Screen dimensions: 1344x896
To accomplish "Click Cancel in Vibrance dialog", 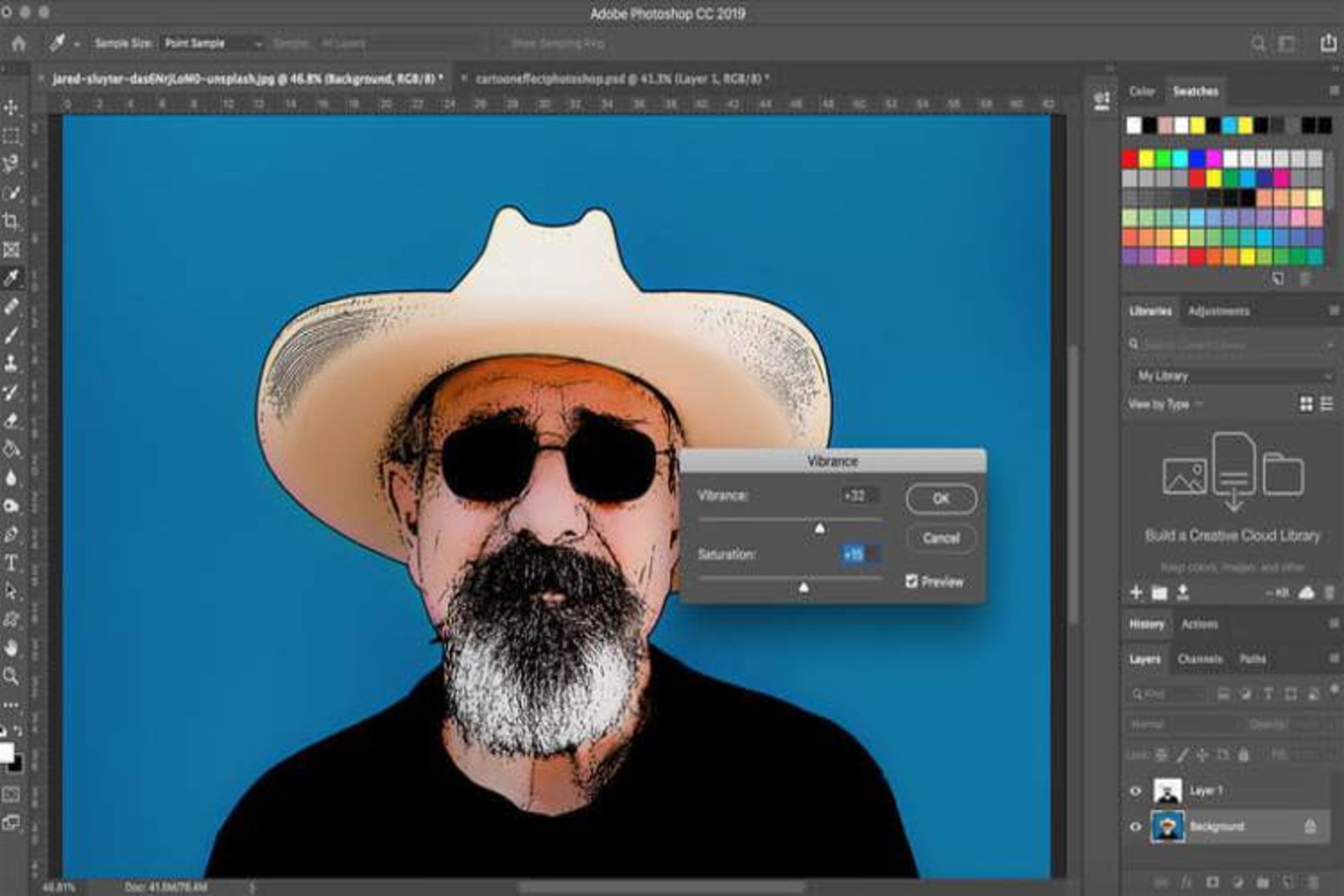I will 941,538.
